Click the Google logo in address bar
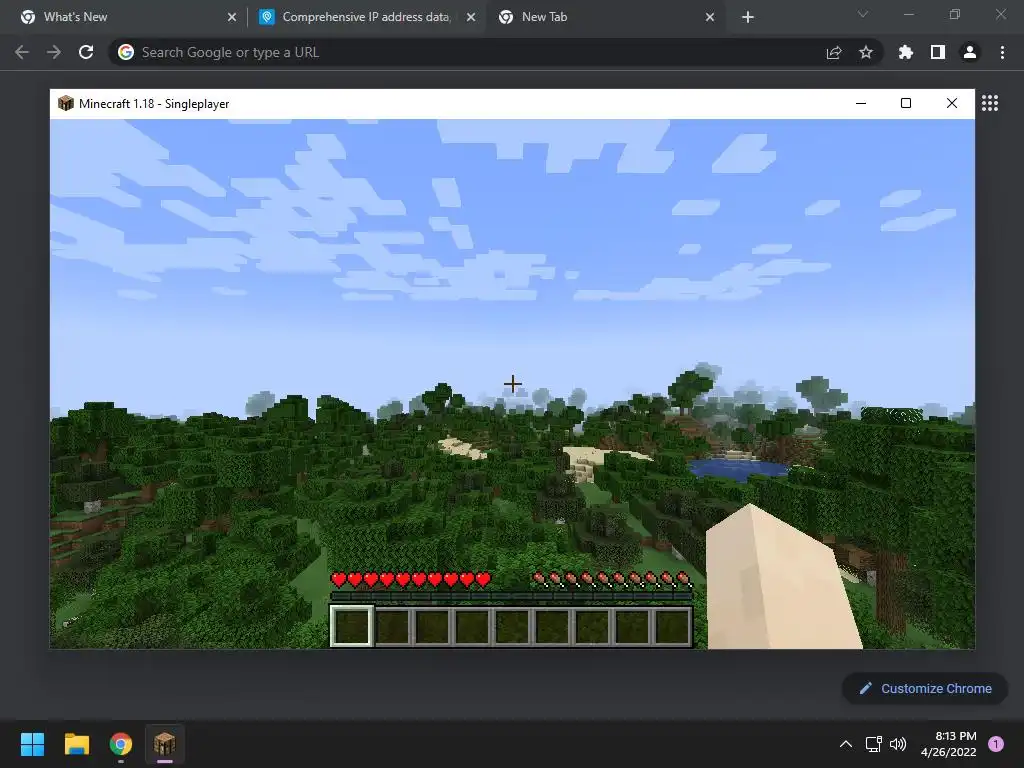Viewport: 1024px width, 768px height. 126,52
